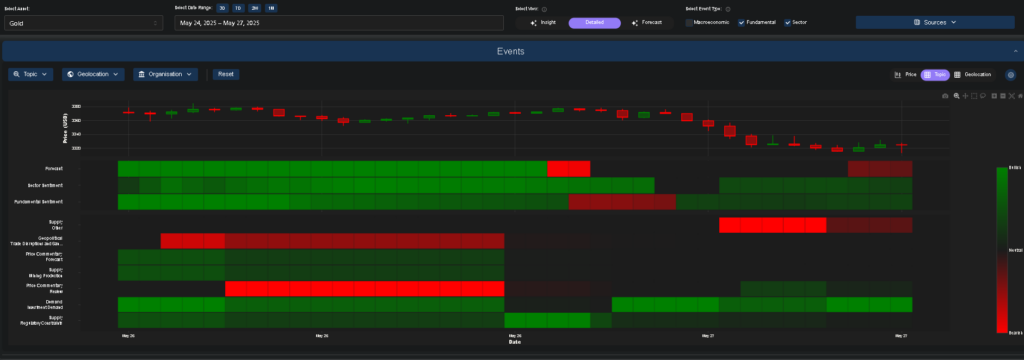The image size is (1024, 360).
Task: Click the Demand: Investment Demand row label
Action: pos(44,304)
